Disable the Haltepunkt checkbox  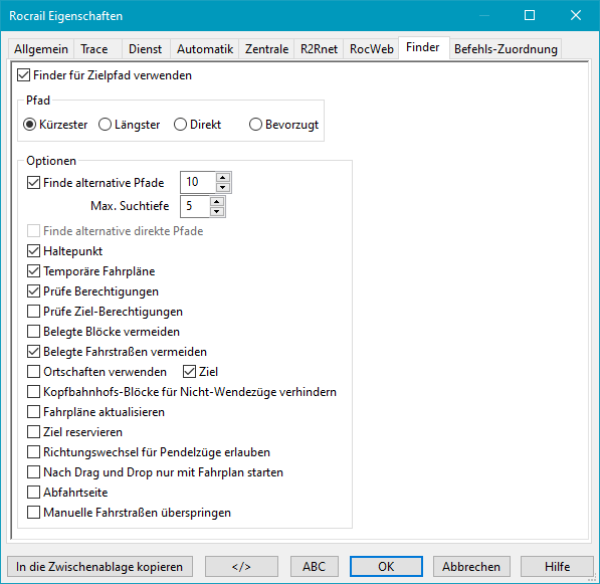[35, 251]
